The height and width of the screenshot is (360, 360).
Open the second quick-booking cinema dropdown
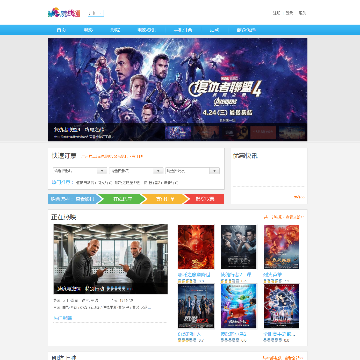(136, 171)
